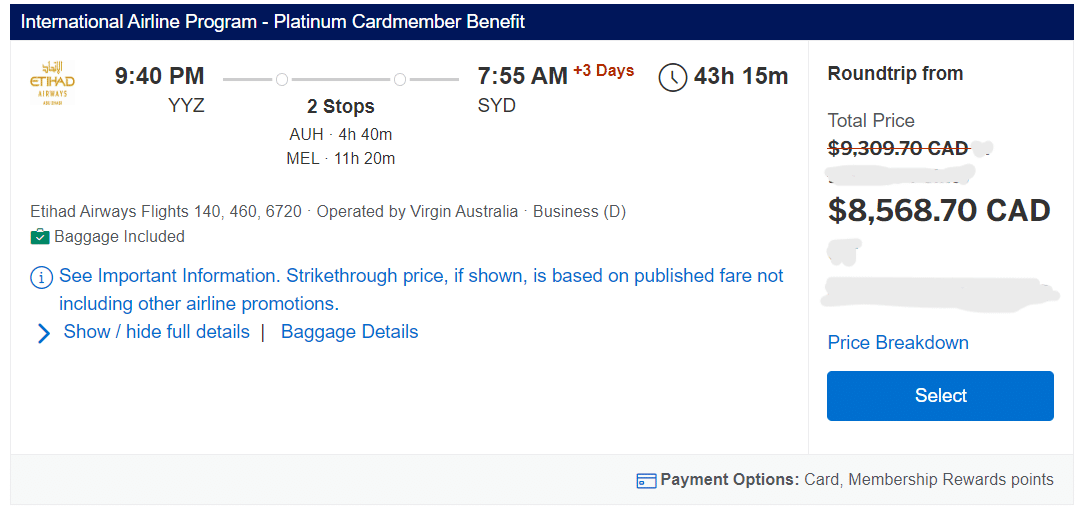Click the green Baggage Included suitcase icon
The width and height of the screenshot is (1085, 521).
pyautogui.click(x=40, y=237)
